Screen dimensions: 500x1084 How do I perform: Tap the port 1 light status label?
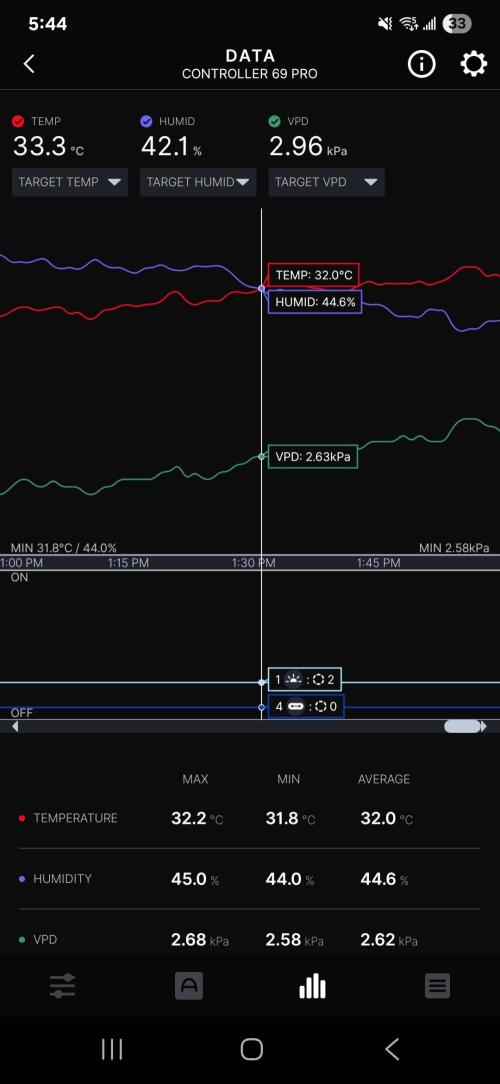coord(305,680)
